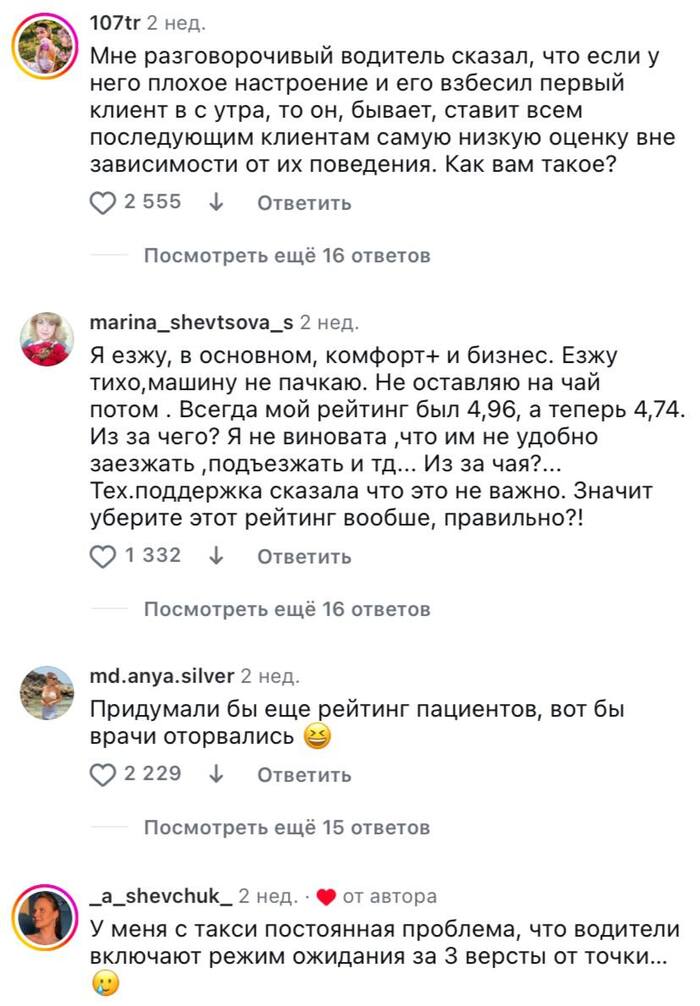Reply to marina_shevtsova_s's comment
The image size is (700, 1006).
coord(304,556)
